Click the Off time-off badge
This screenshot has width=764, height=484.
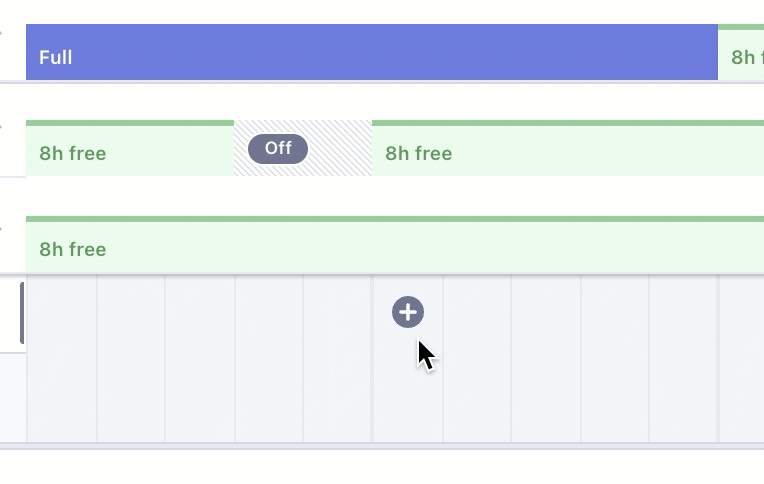[x=278, y=149]
